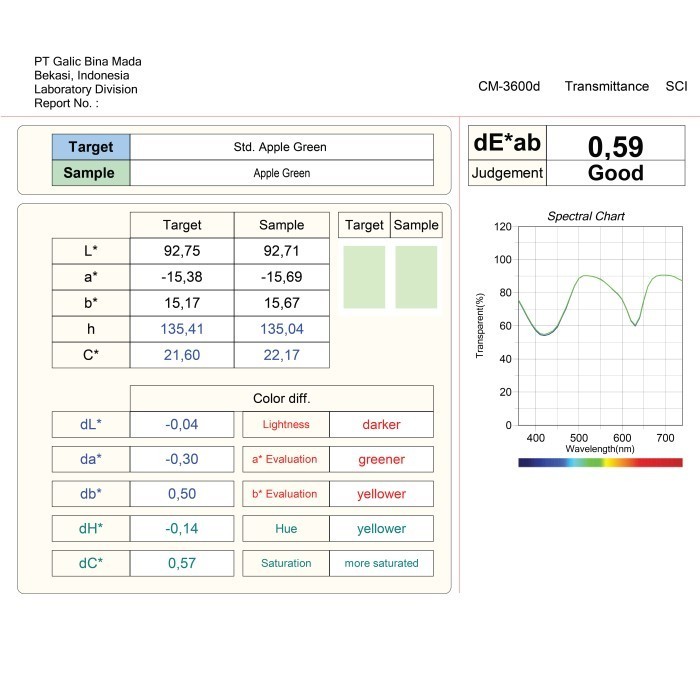
Task: Click the 'Saturation' label cell
Action: 286,563
